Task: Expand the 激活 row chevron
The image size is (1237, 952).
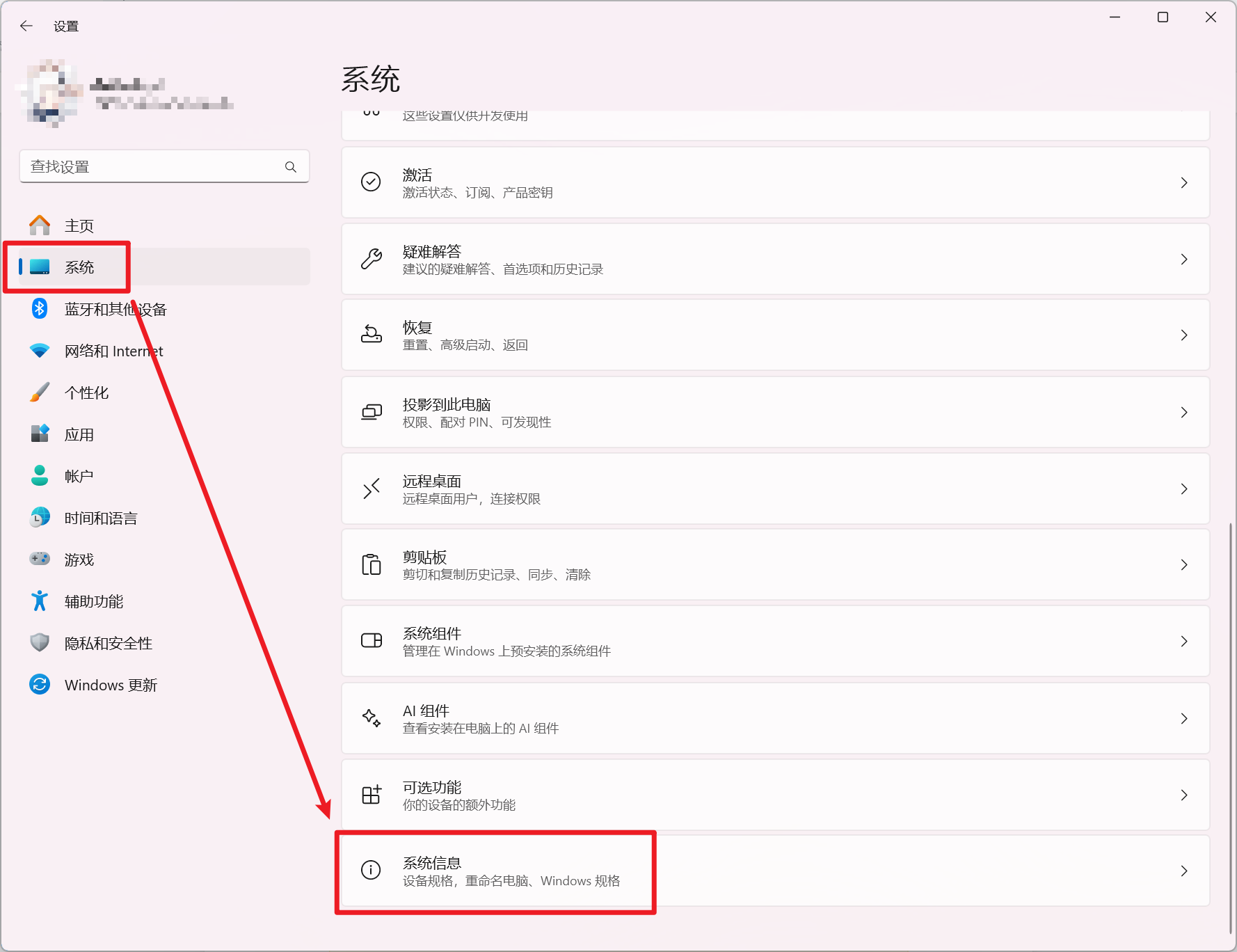Action: point(1184,182)
